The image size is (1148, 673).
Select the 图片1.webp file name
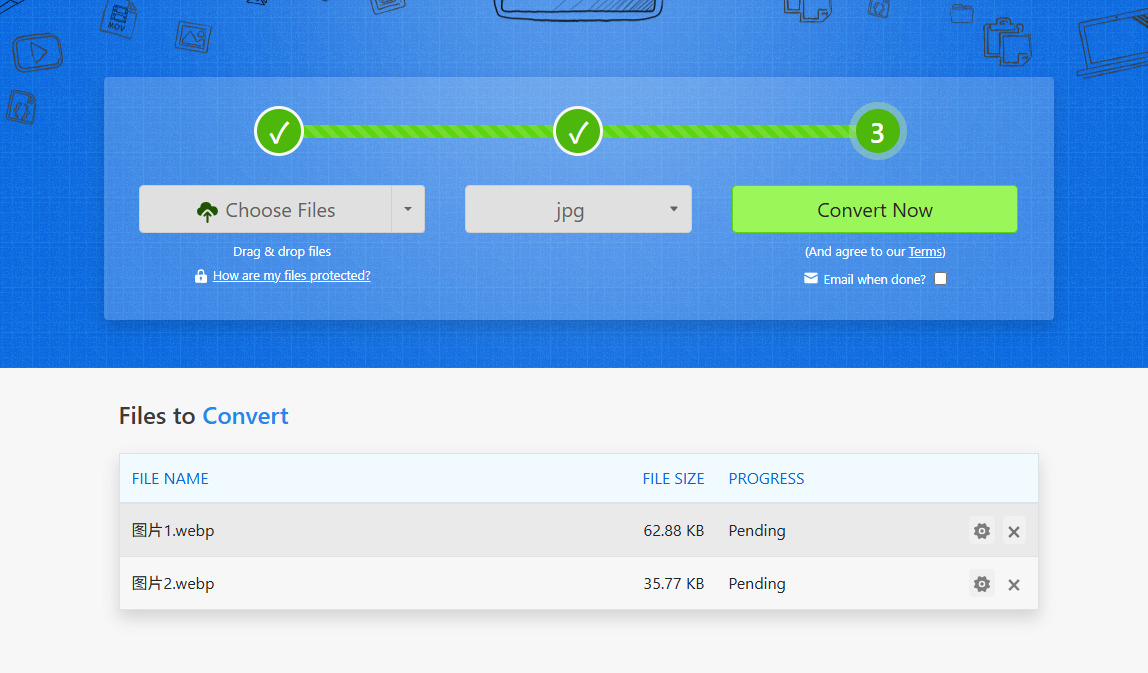click(173, 531)
